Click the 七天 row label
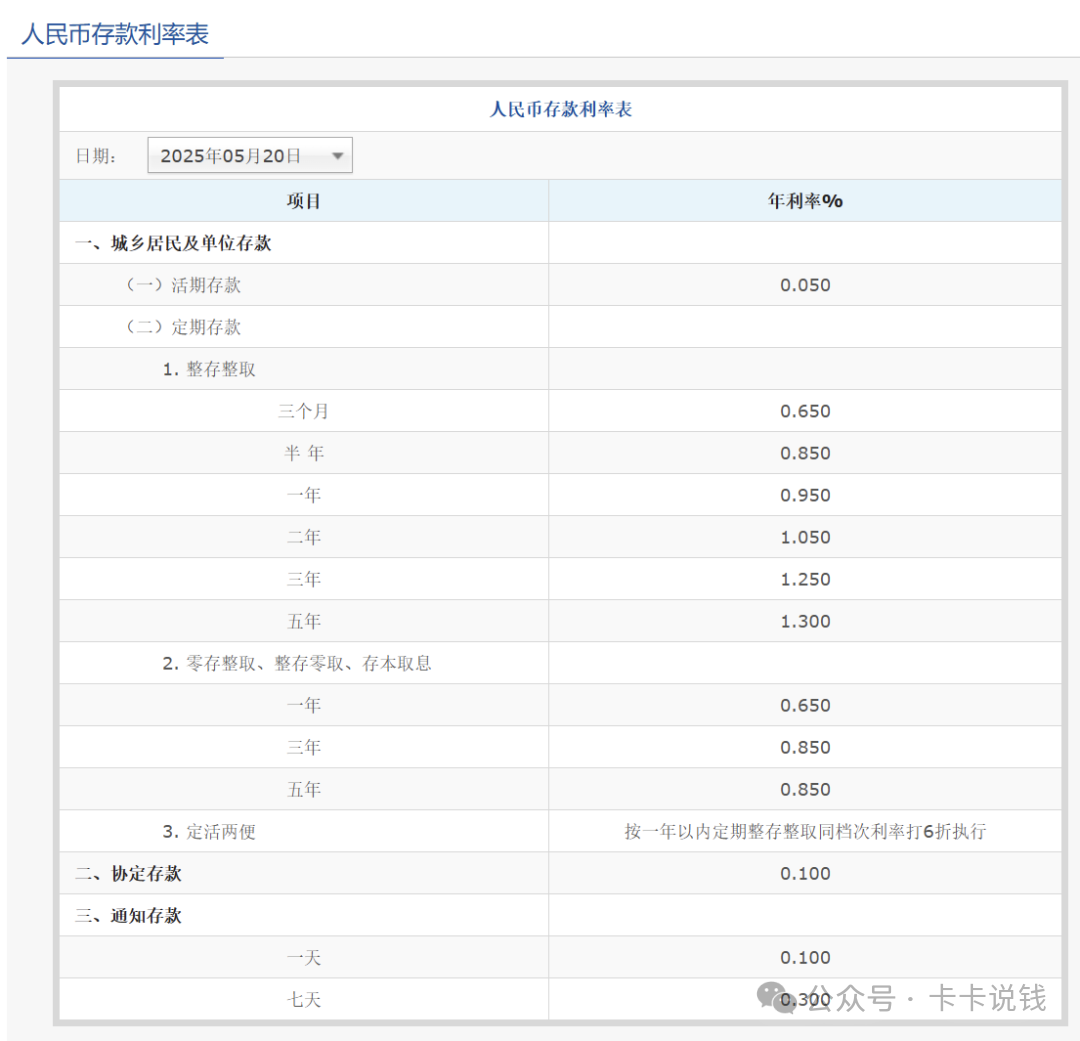This screenshot has height=1041, width=1080. pyautogui.click(x=304, y=1000)
